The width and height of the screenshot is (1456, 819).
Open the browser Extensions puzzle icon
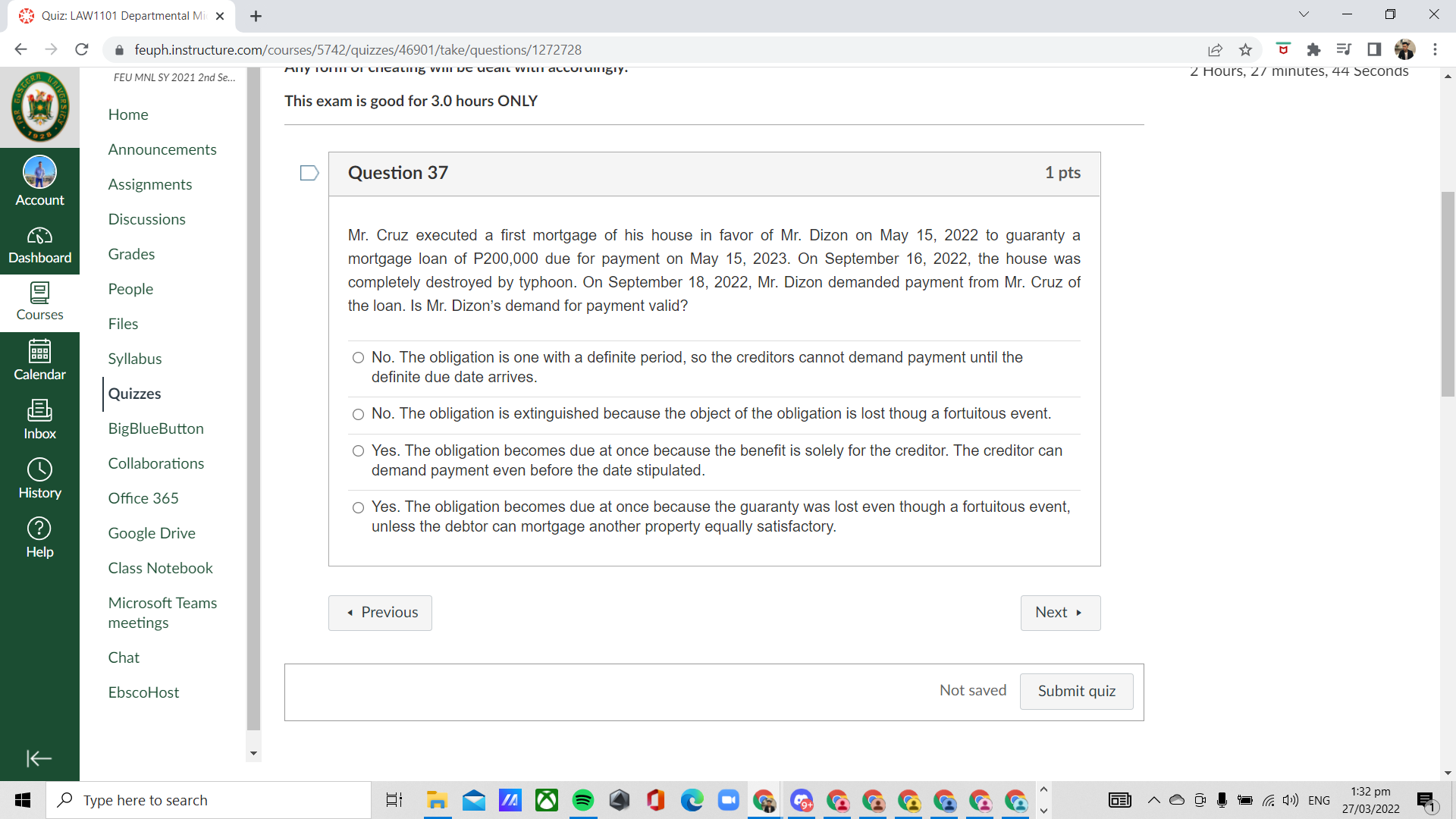1313,49
